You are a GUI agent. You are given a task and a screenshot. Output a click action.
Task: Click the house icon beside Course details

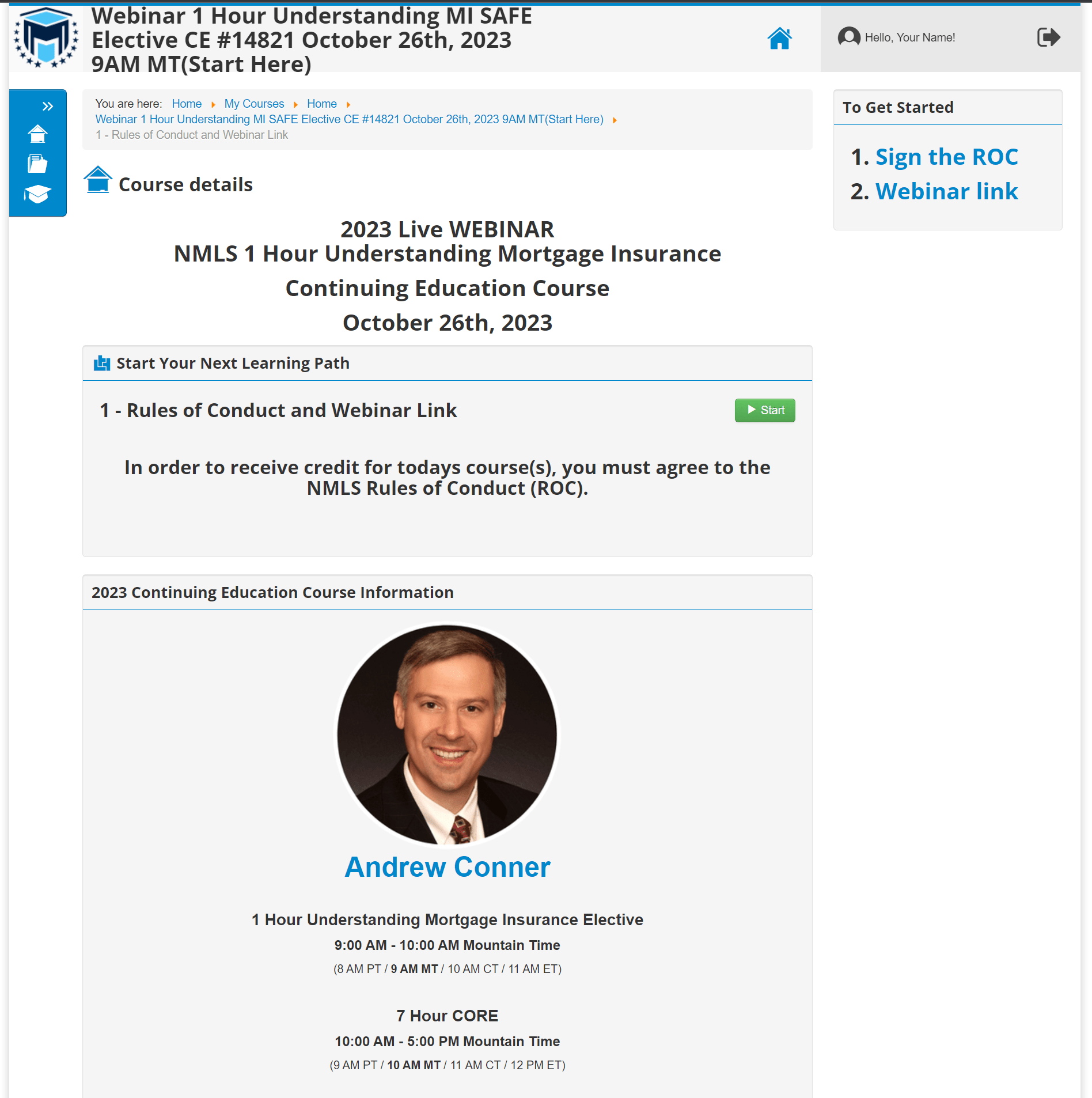(97, 180)
